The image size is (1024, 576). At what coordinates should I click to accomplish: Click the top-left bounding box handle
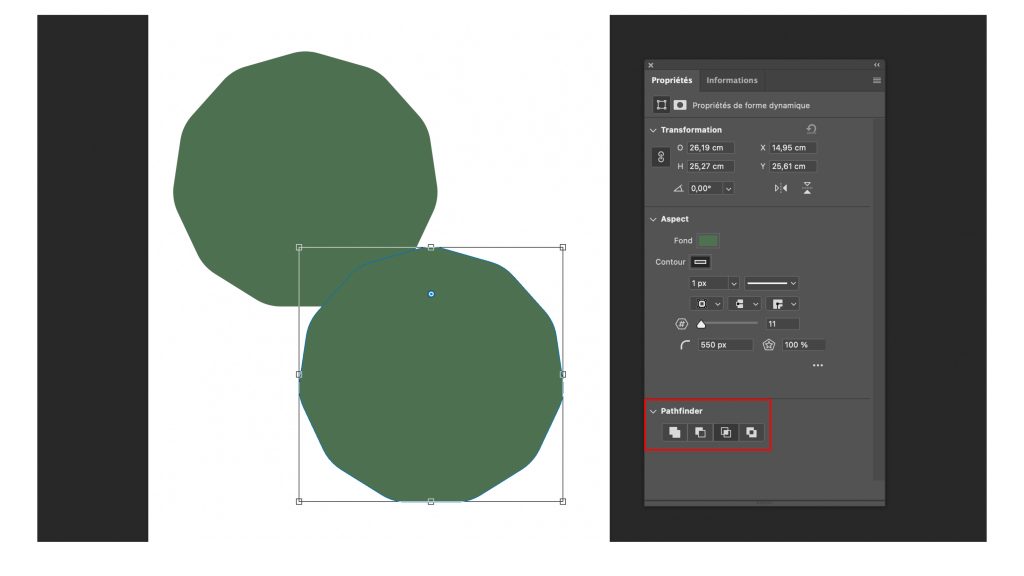(299, 248)
